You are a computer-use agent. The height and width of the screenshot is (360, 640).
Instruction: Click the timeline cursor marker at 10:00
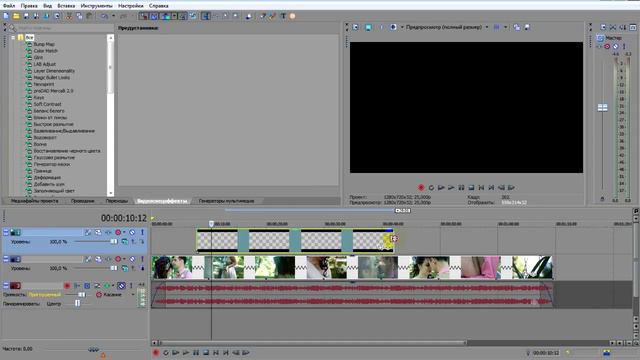tap(211, 224)
